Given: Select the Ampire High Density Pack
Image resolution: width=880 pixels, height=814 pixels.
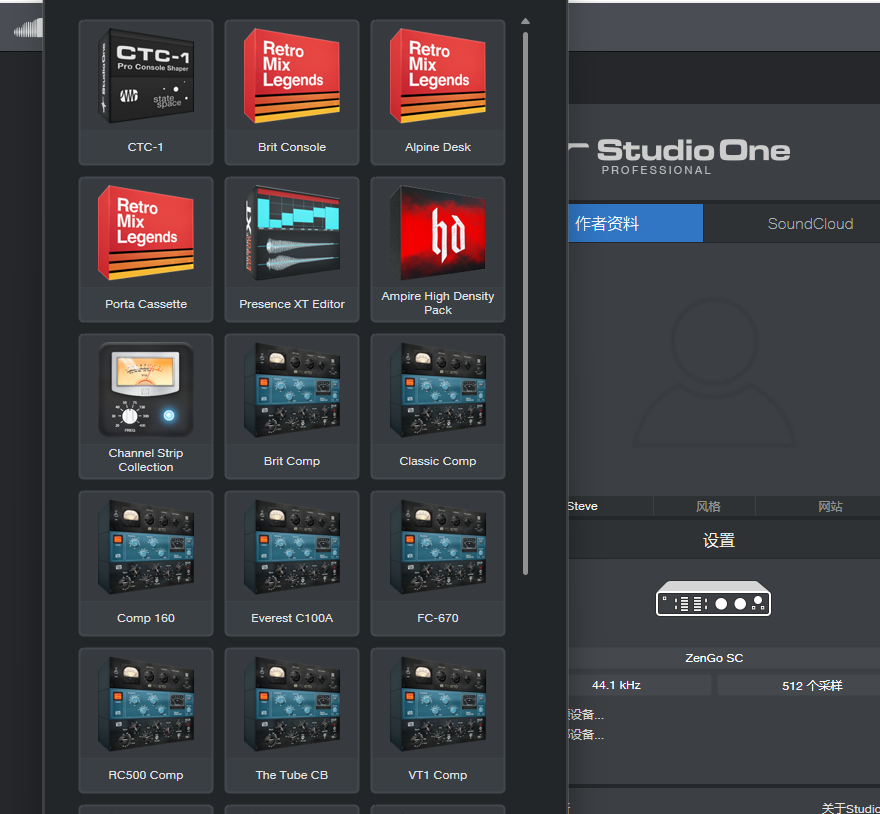Looking at the screenshot, I should pyautogui.click(x=438, y=250).
